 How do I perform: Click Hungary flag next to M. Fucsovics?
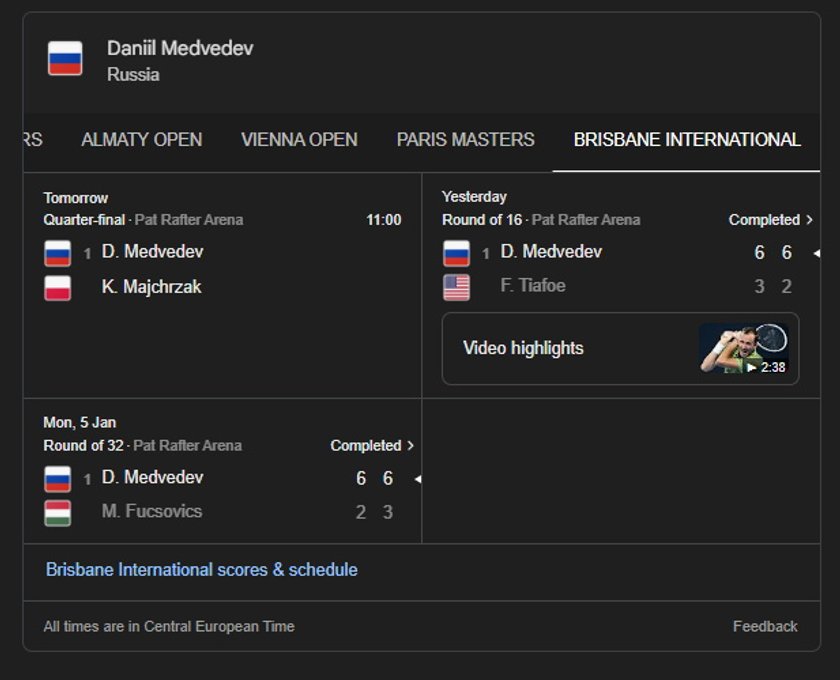tap(58, 513)
